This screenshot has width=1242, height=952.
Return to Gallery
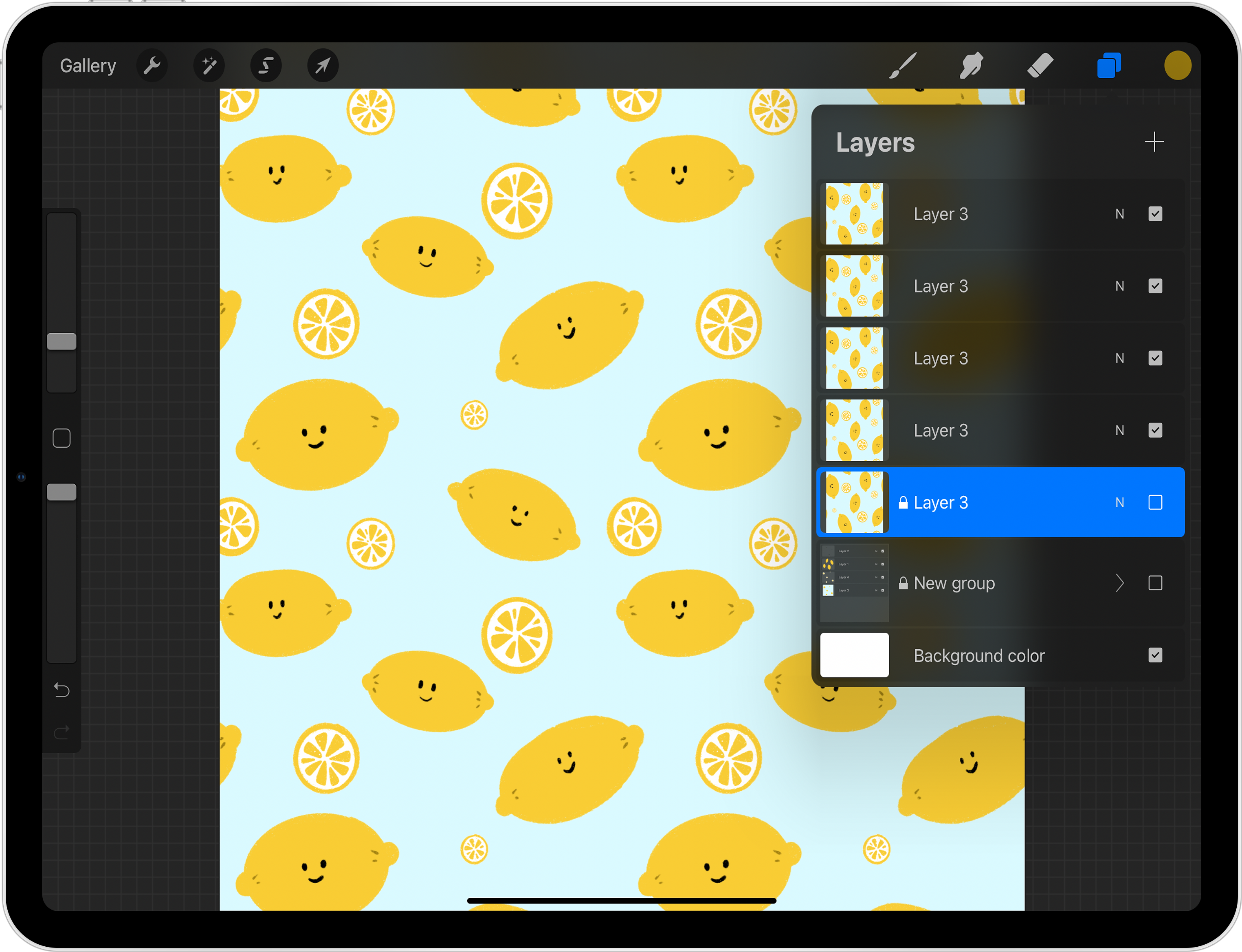88,66
